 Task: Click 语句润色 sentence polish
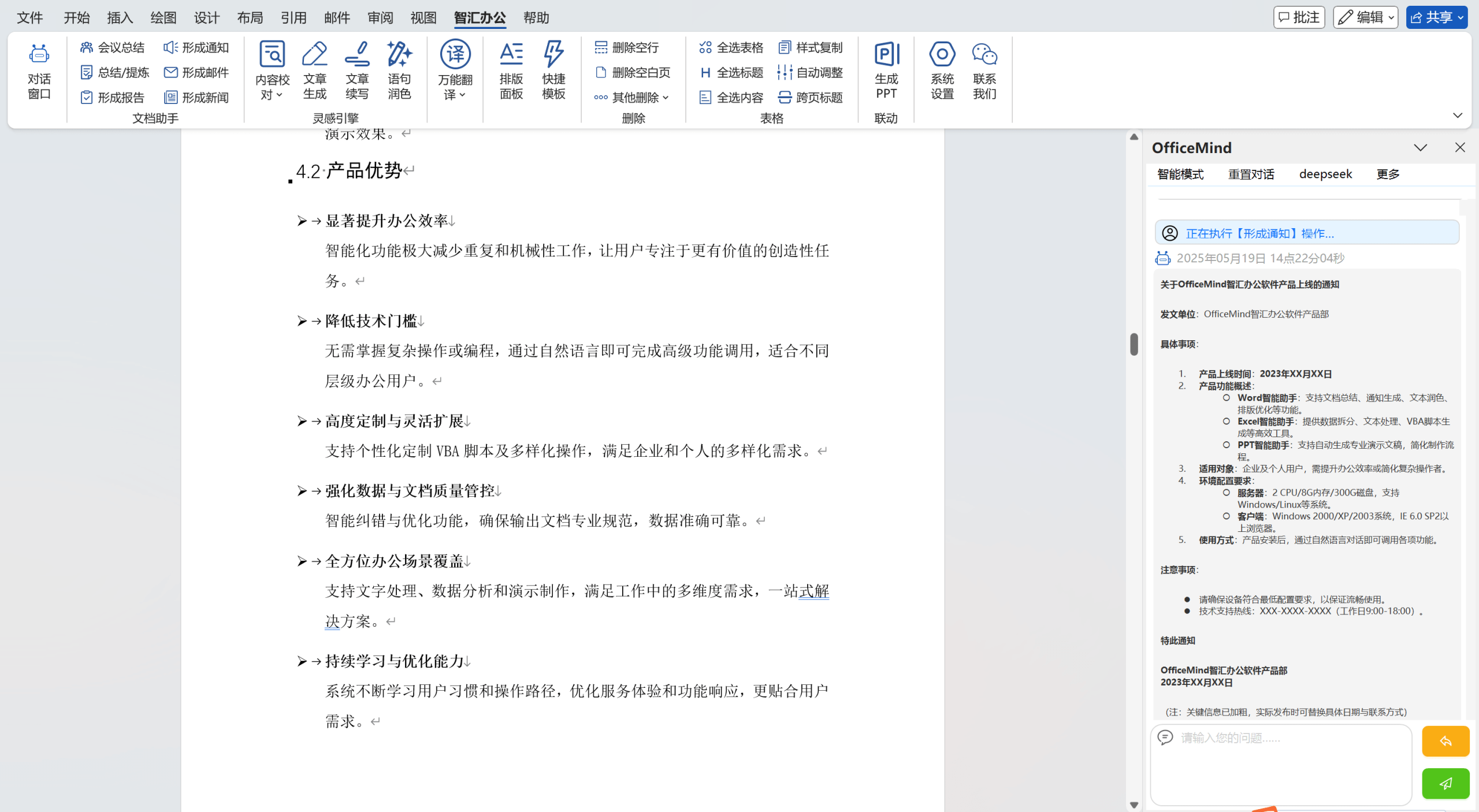[399, 70]
